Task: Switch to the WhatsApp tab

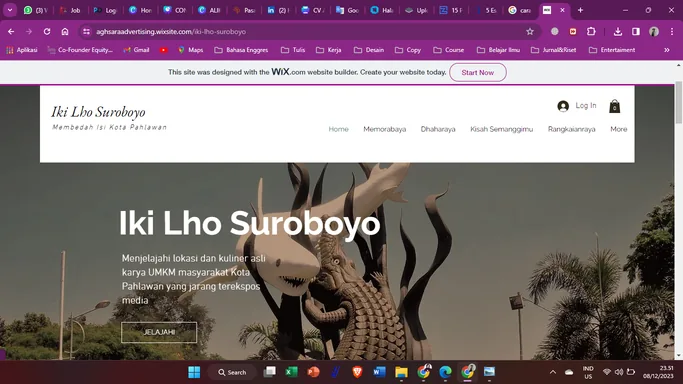Action: [x=36, y=10]
